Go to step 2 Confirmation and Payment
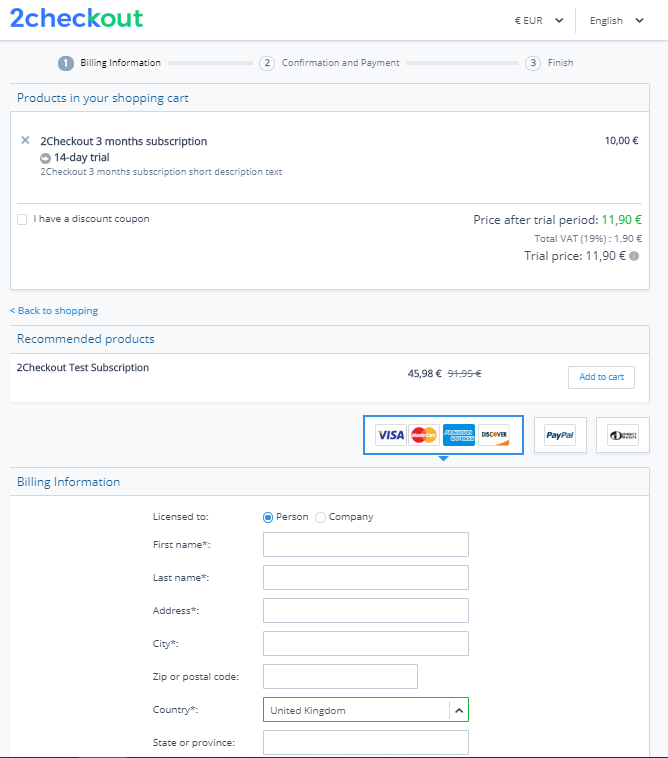Image resolution: width=668 pixels, height=758 pixels. (329, 63)
